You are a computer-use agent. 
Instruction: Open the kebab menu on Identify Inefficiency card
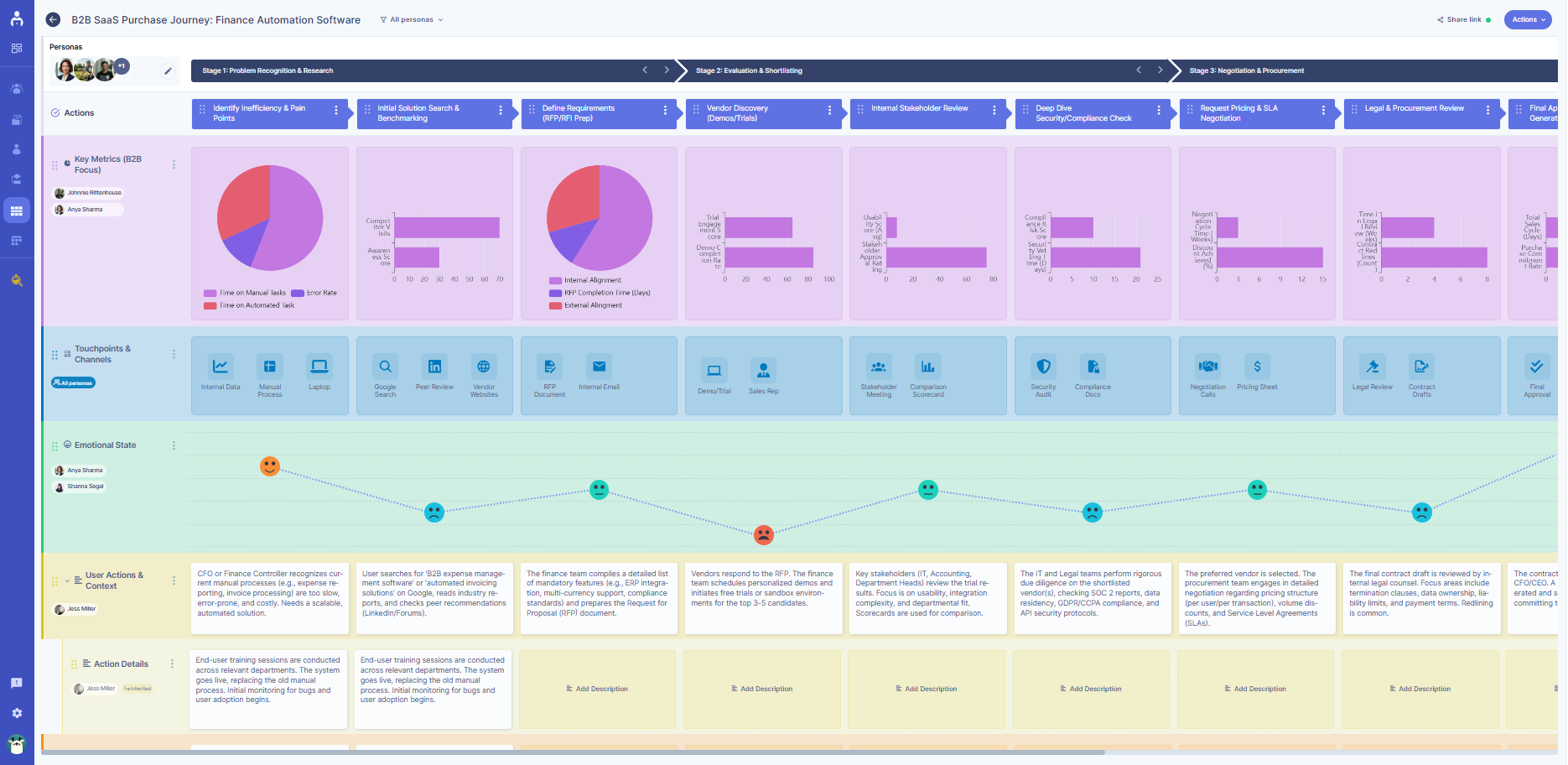point(338,112)
